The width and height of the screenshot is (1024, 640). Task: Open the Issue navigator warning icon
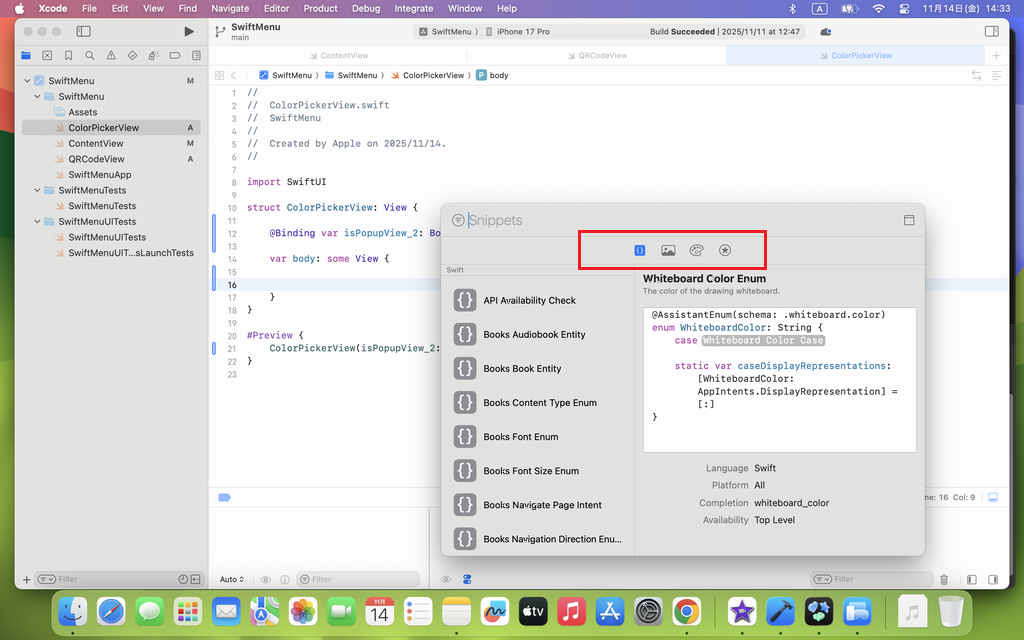[111, 56]
